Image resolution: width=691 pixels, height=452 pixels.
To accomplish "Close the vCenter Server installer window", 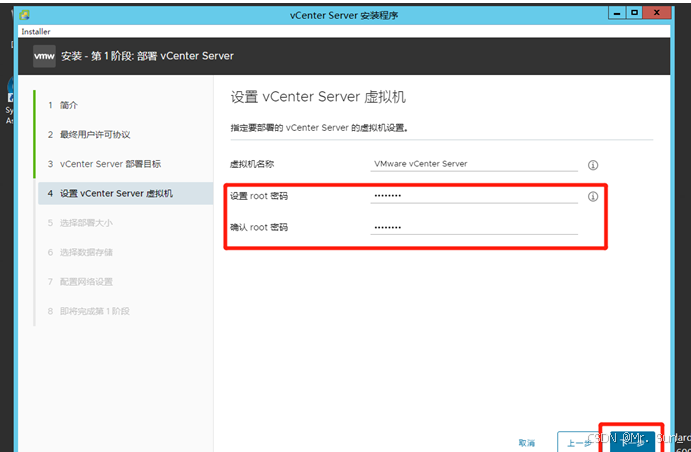I will pos(657,13).
